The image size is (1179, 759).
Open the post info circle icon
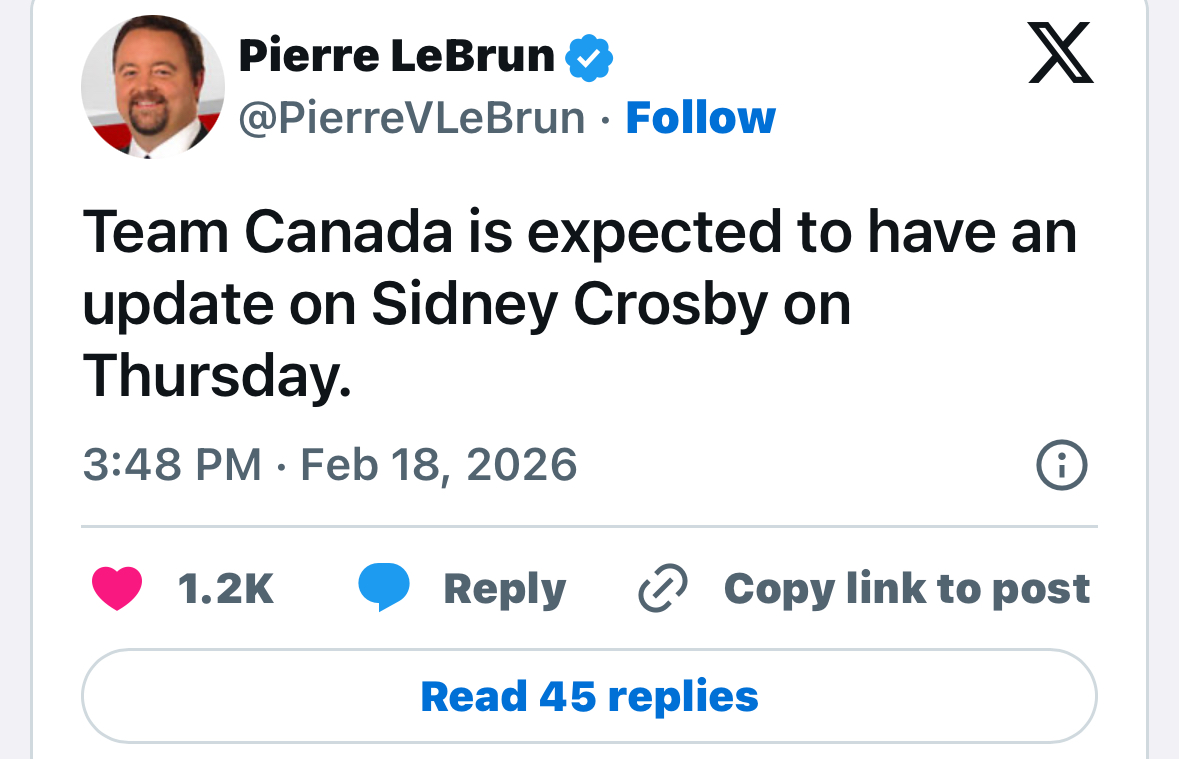pos(1062,465)
